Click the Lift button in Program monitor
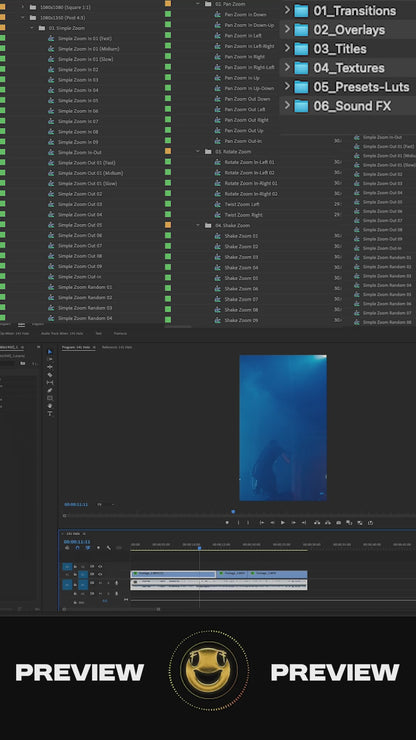Image resolution: width=416 pixels, height=740 pixels. point(317,522)
